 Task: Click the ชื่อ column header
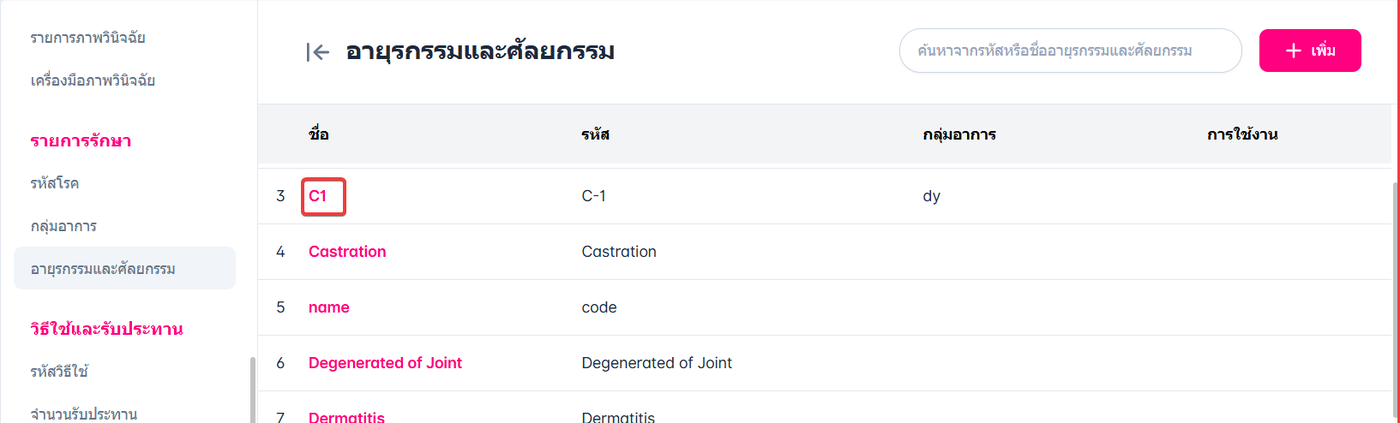point(319,134)
